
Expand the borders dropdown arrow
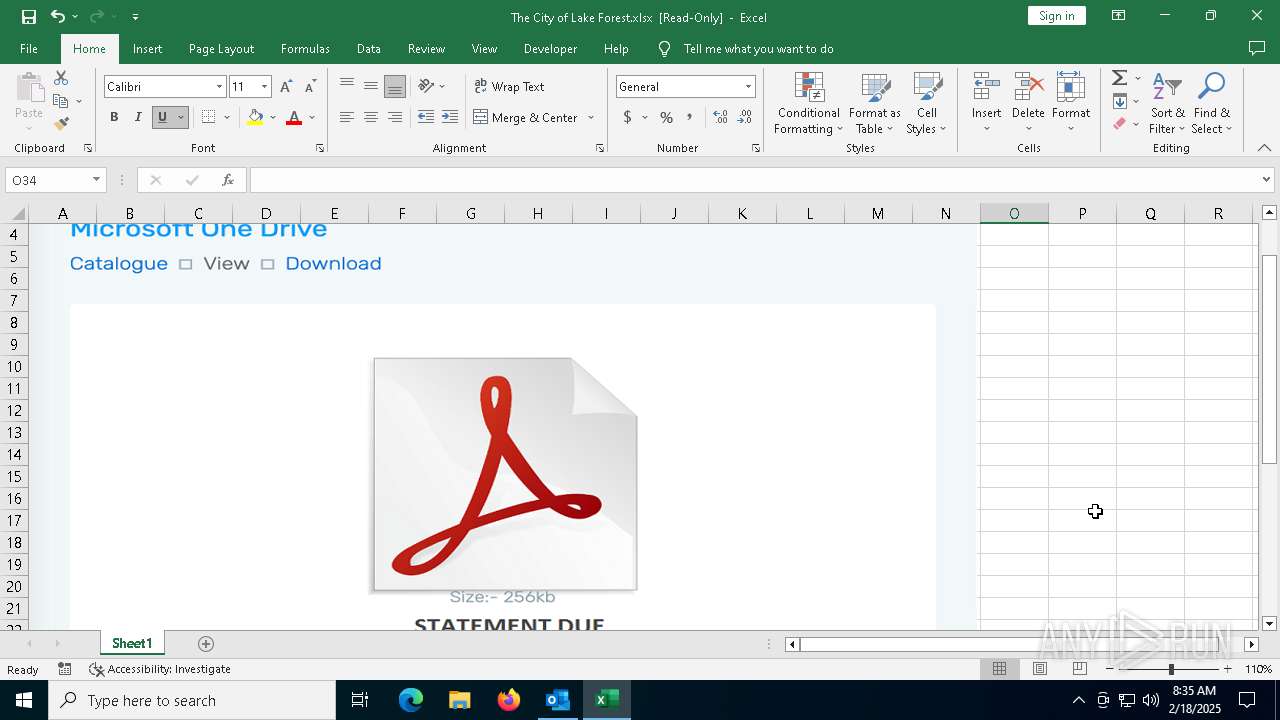coord(227,117)
